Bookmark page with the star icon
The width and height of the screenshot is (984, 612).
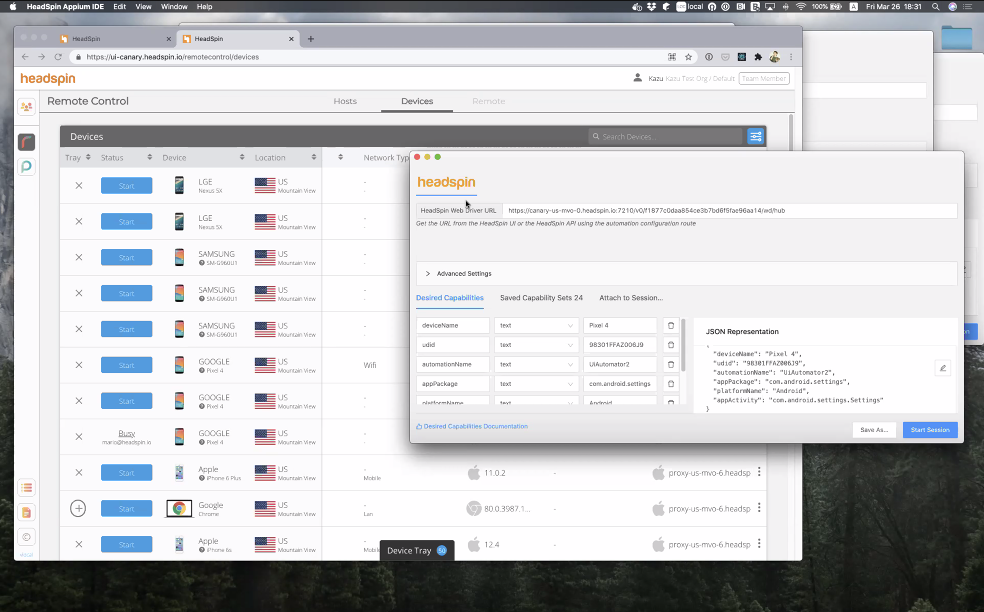pyautogui.click(x=689, y=57)
